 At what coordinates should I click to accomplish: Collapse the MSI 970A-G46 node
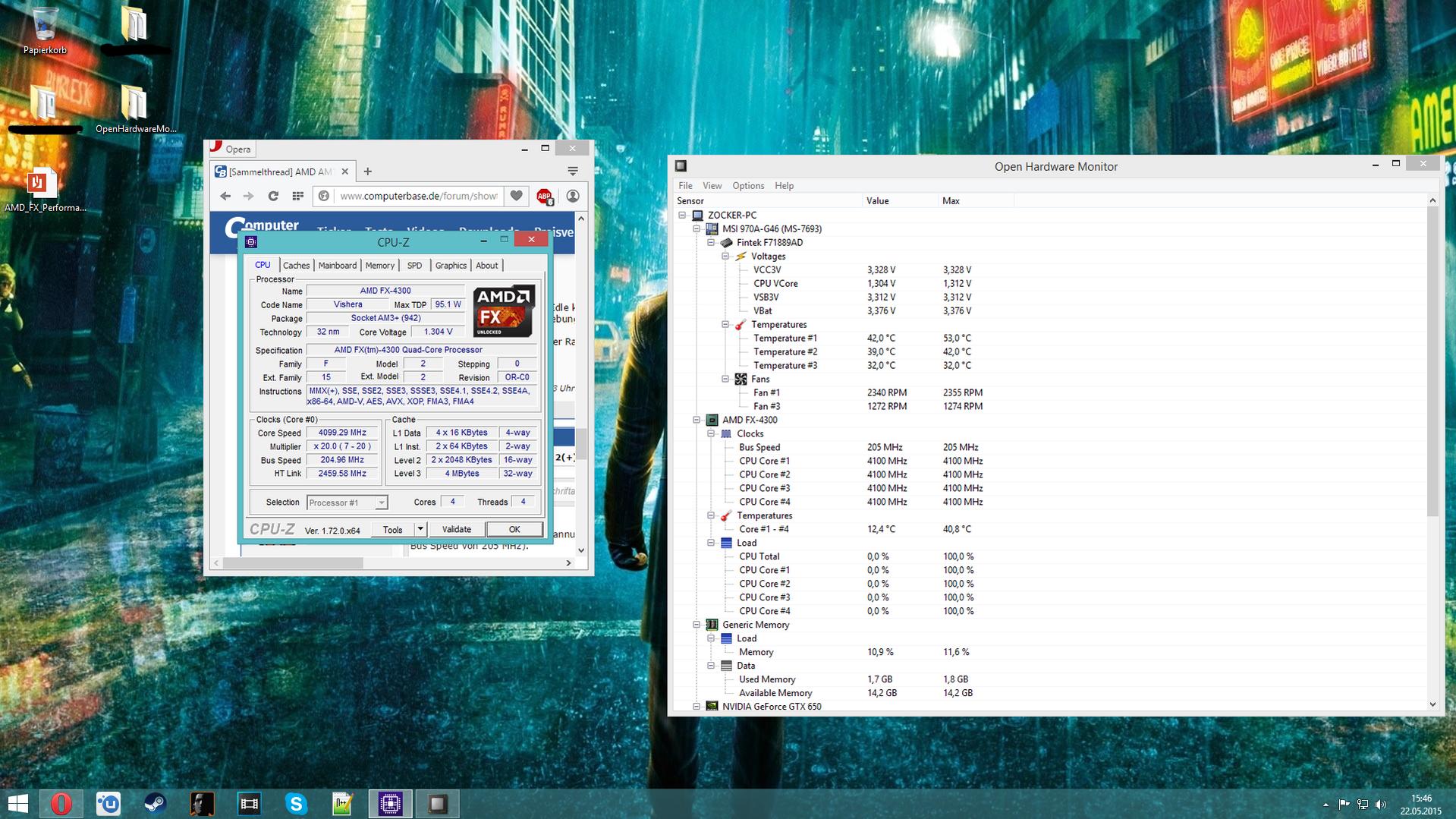click(x=697, y=229)
